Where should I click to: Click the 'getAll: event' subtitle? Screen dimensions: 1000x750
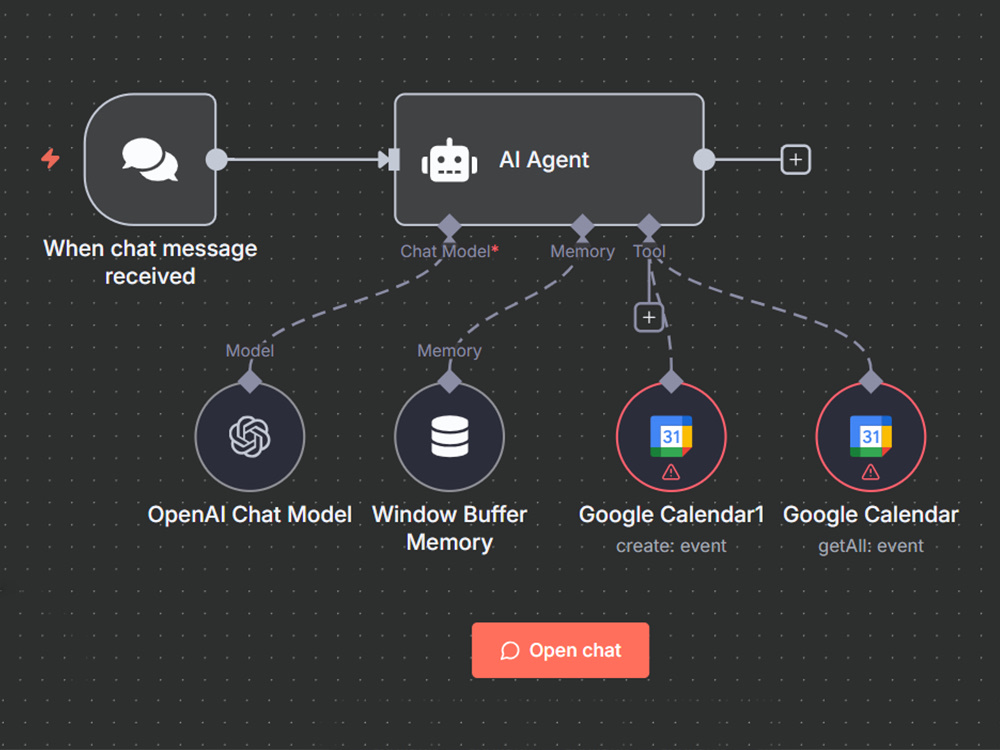point(871,546)
